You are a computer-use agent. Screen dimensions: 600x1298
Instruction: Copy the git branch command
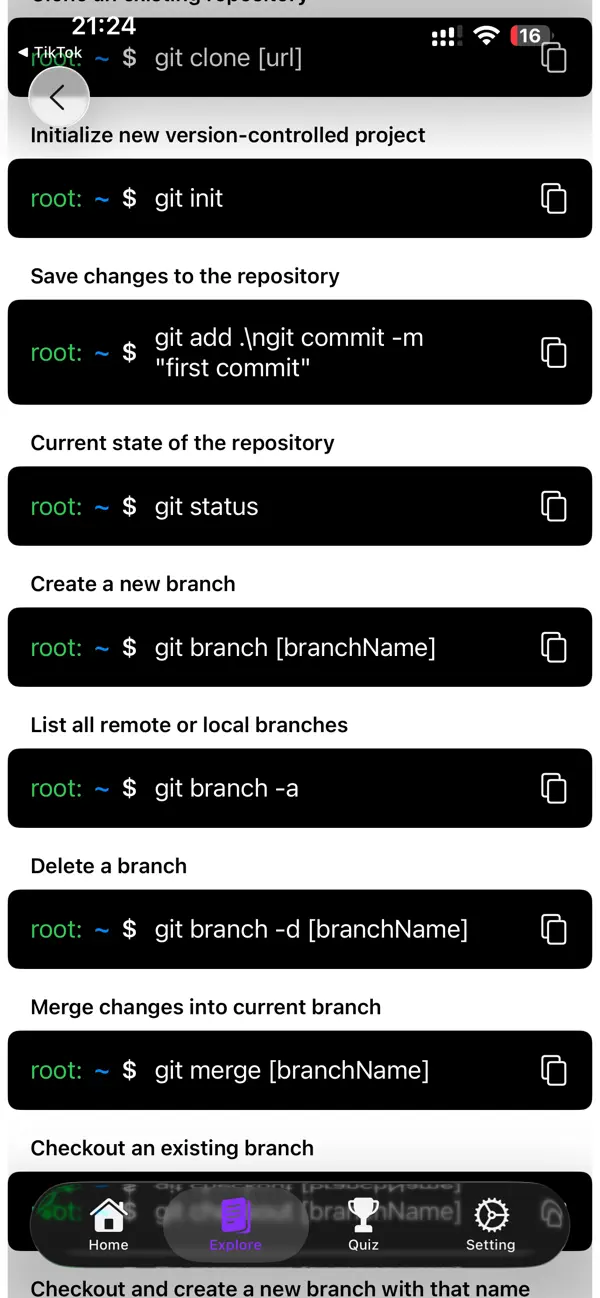[553, 647]
